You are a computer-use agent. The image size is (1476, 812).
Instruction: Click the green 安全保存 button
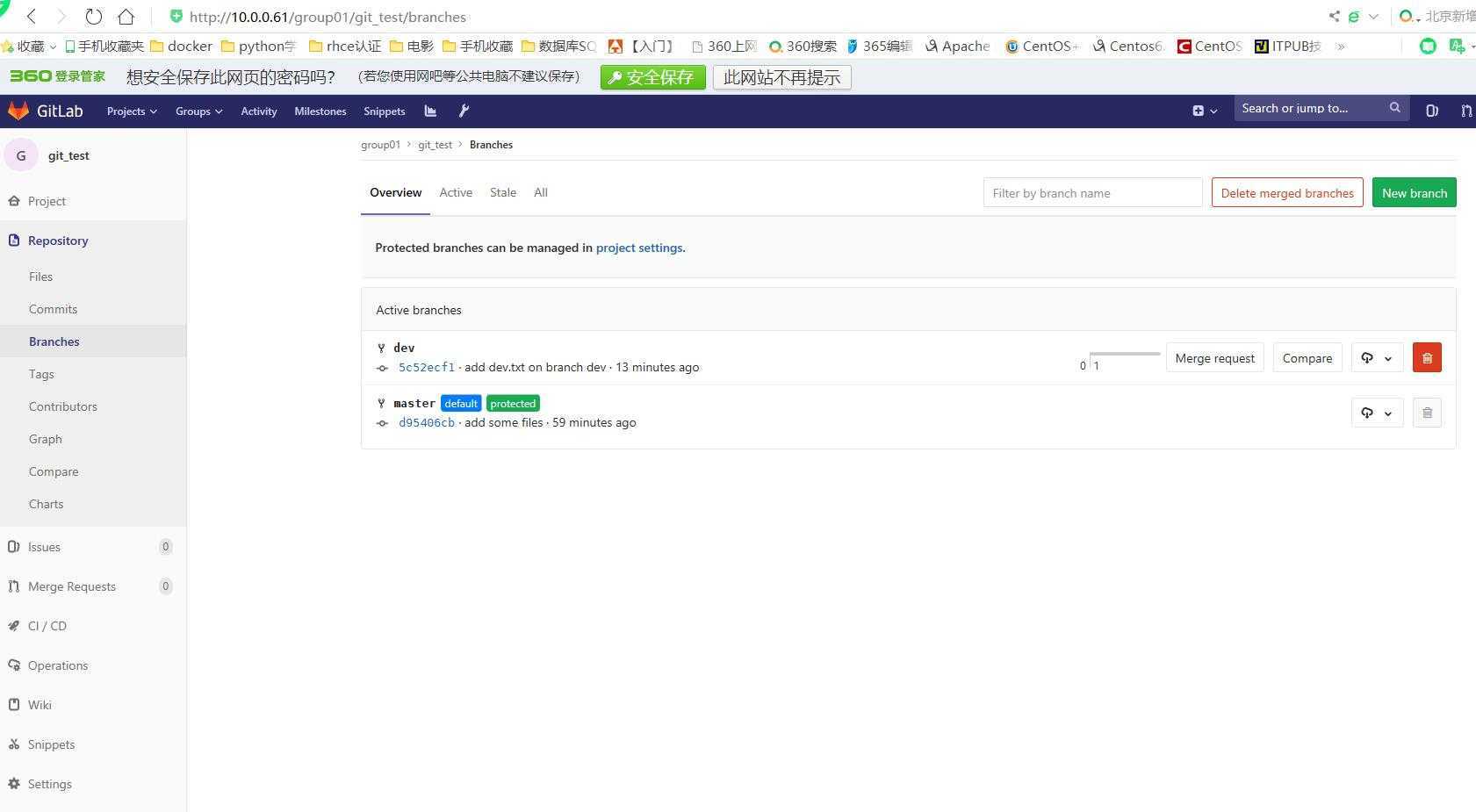click(652, 77)
